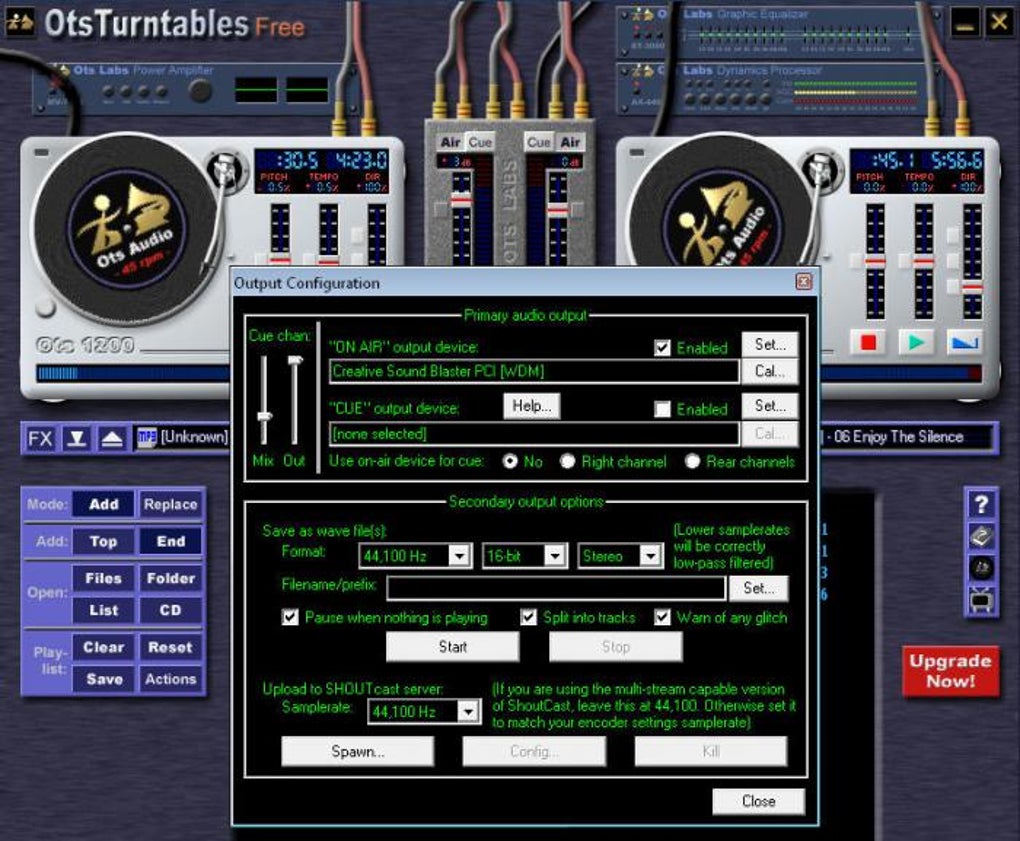The width and height of the screenshot is (1020, 841).
Task: Click the blue fade button on right deck
Action: (964, 342)
